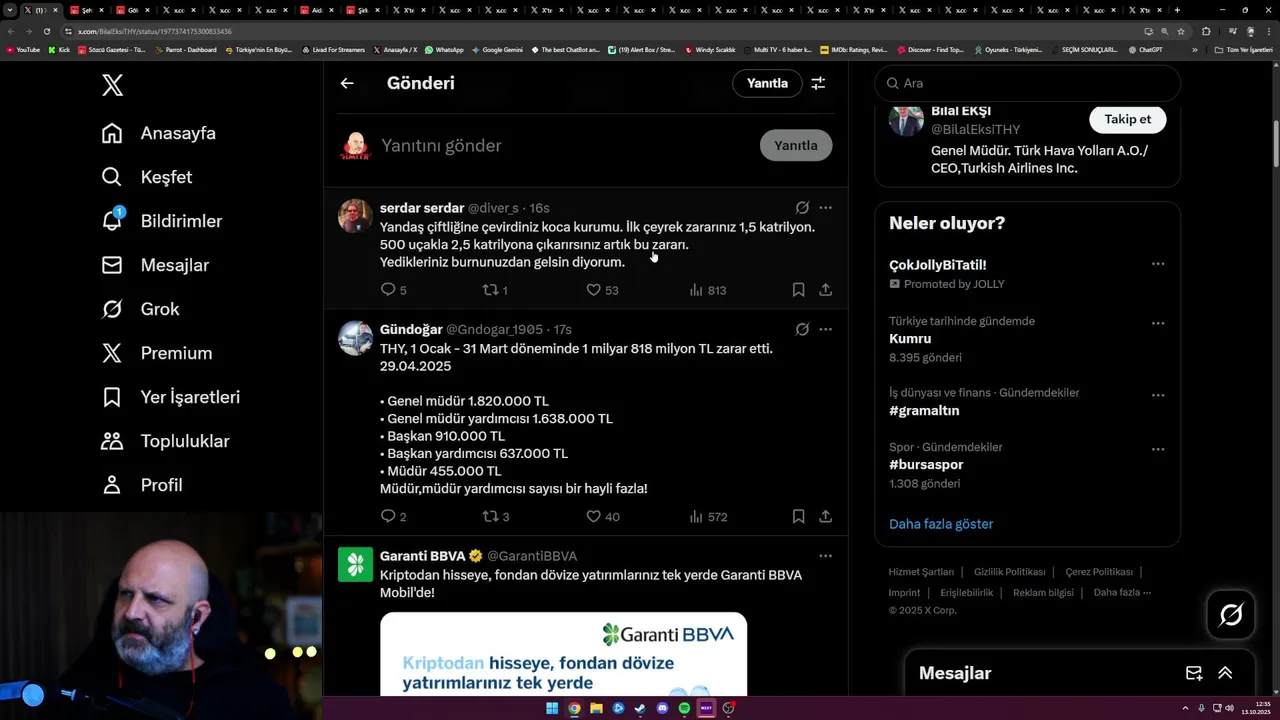1280x720 pixels.
Task: Open a new browser tab
Action: 1177,10
